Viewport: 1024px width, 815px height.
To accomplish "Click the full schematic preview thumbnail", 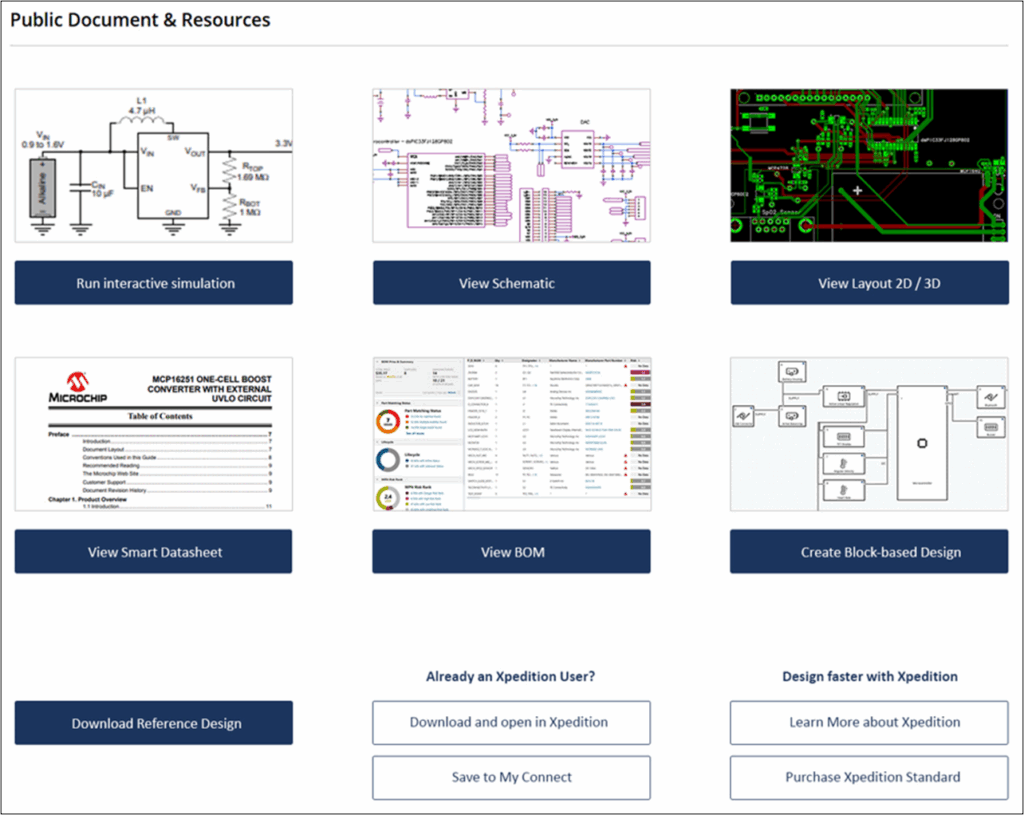I will 511,165.
